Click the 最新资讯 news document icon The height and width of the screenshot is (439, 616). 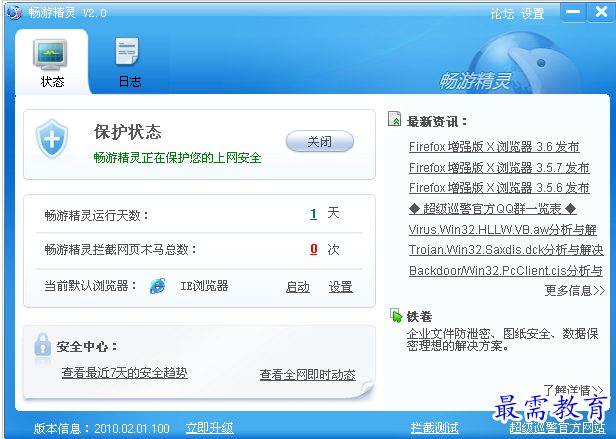394,119
